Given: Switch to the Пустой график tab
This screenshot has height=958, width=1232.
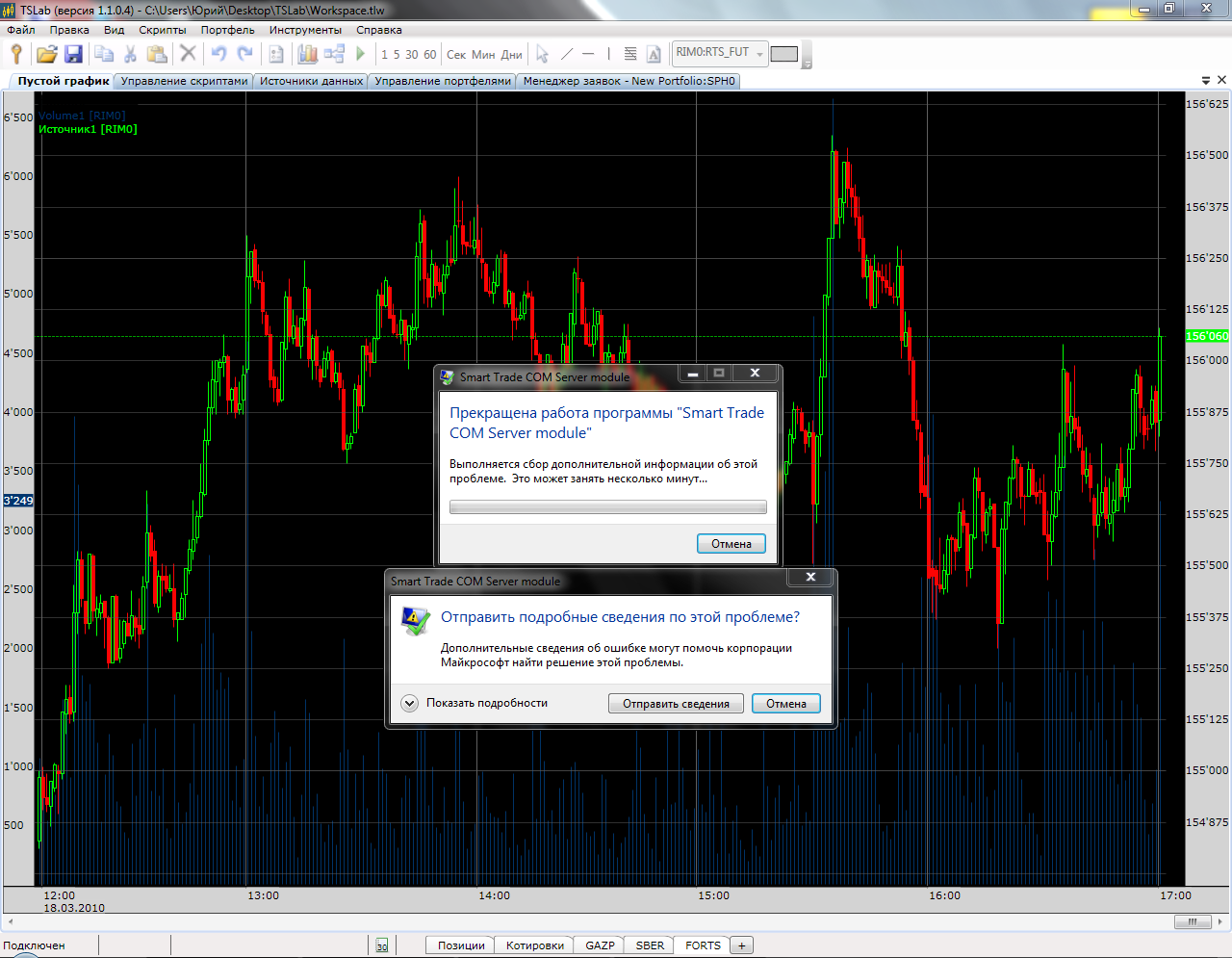Looking at the screenshot, I should 64,81.
